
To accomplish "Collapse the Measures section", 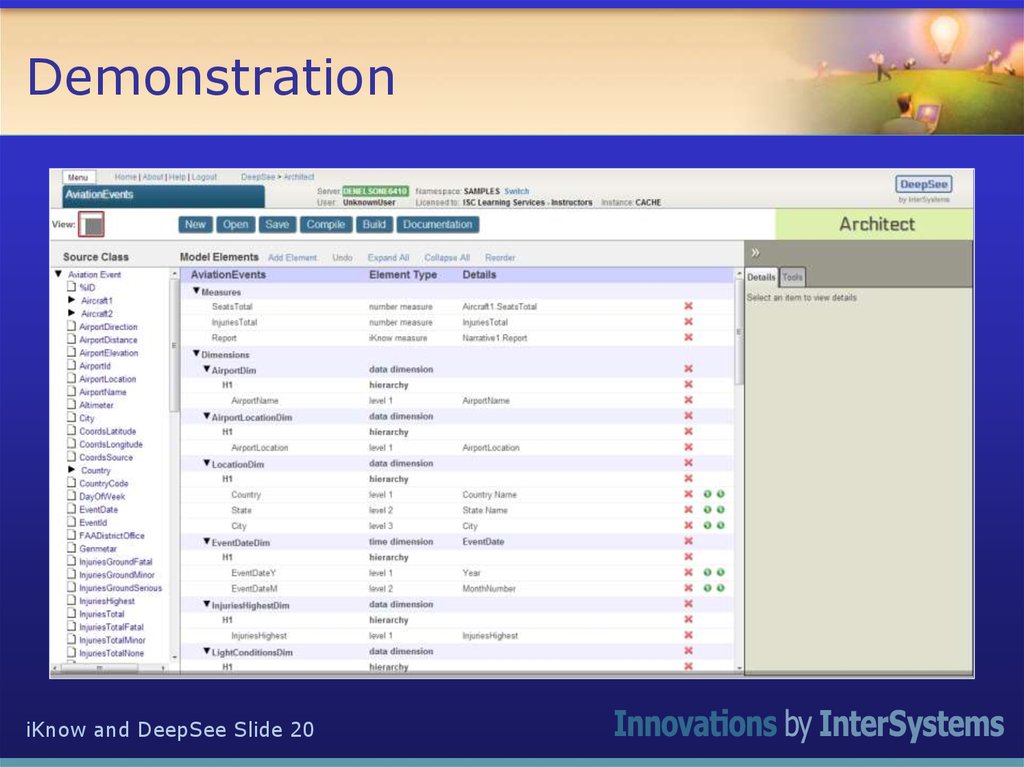I will (196, 291).
